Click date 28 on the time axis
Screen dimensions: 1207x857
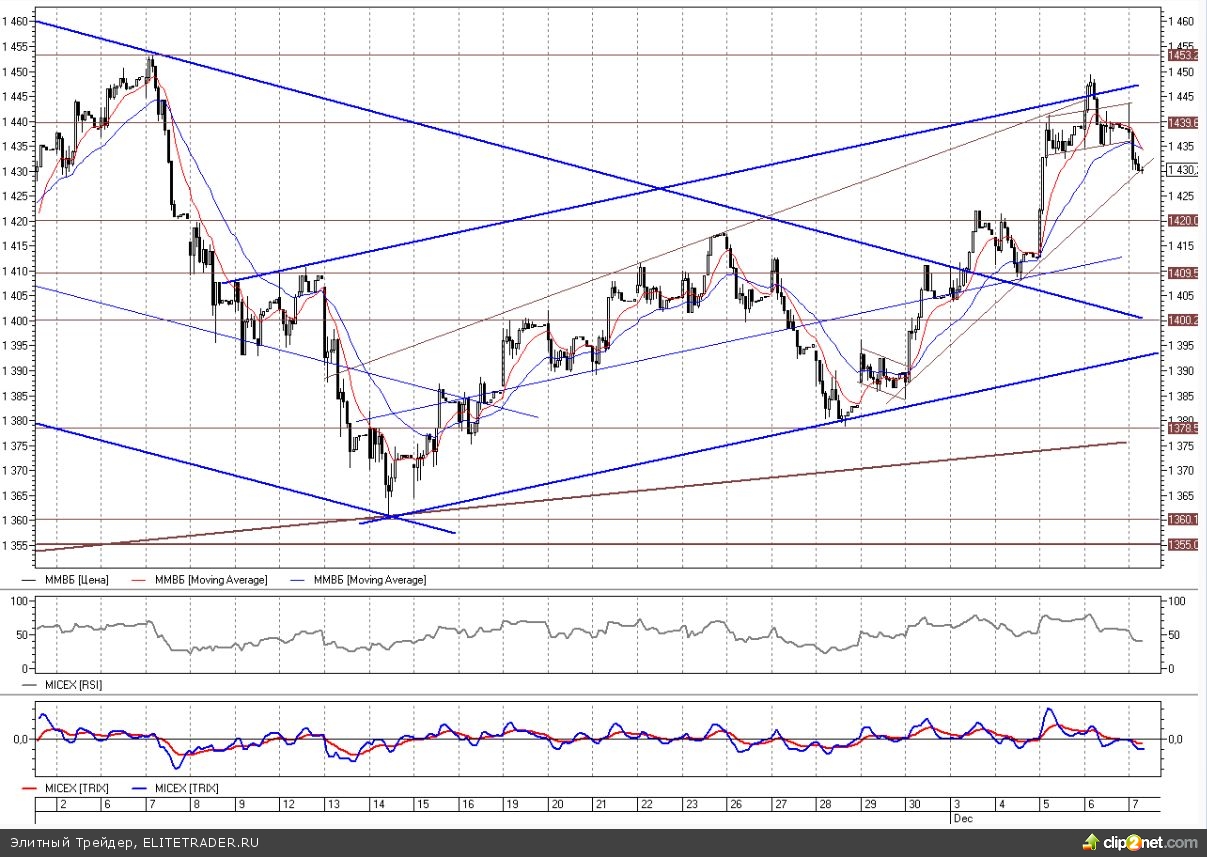click(826, 804)
